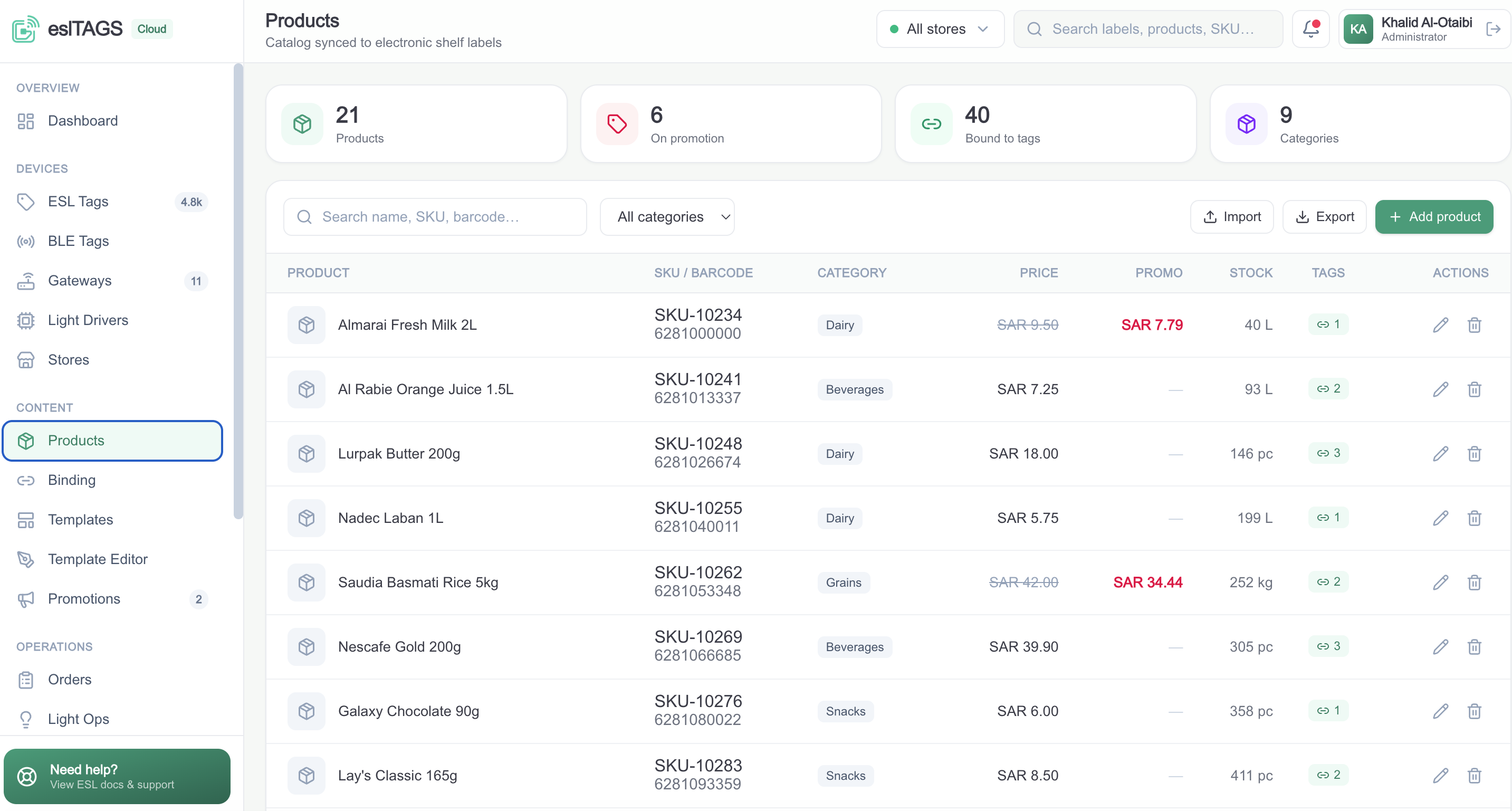Open Light Ops page
The height and width of the screenshot is (811, 1512).
(113, 719)
